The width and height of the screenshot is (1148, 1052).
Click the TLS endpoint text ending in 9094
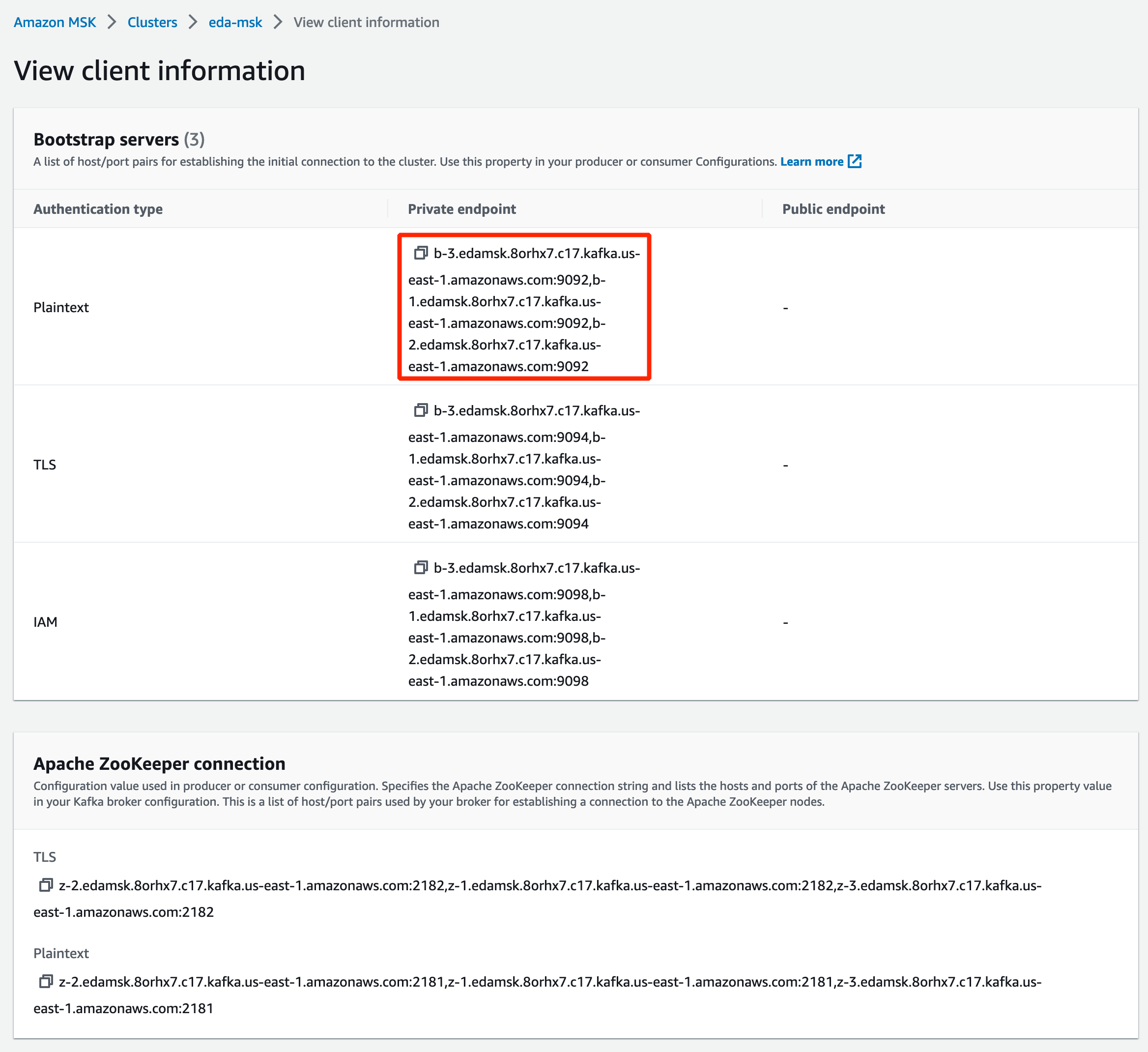(524, 467)
